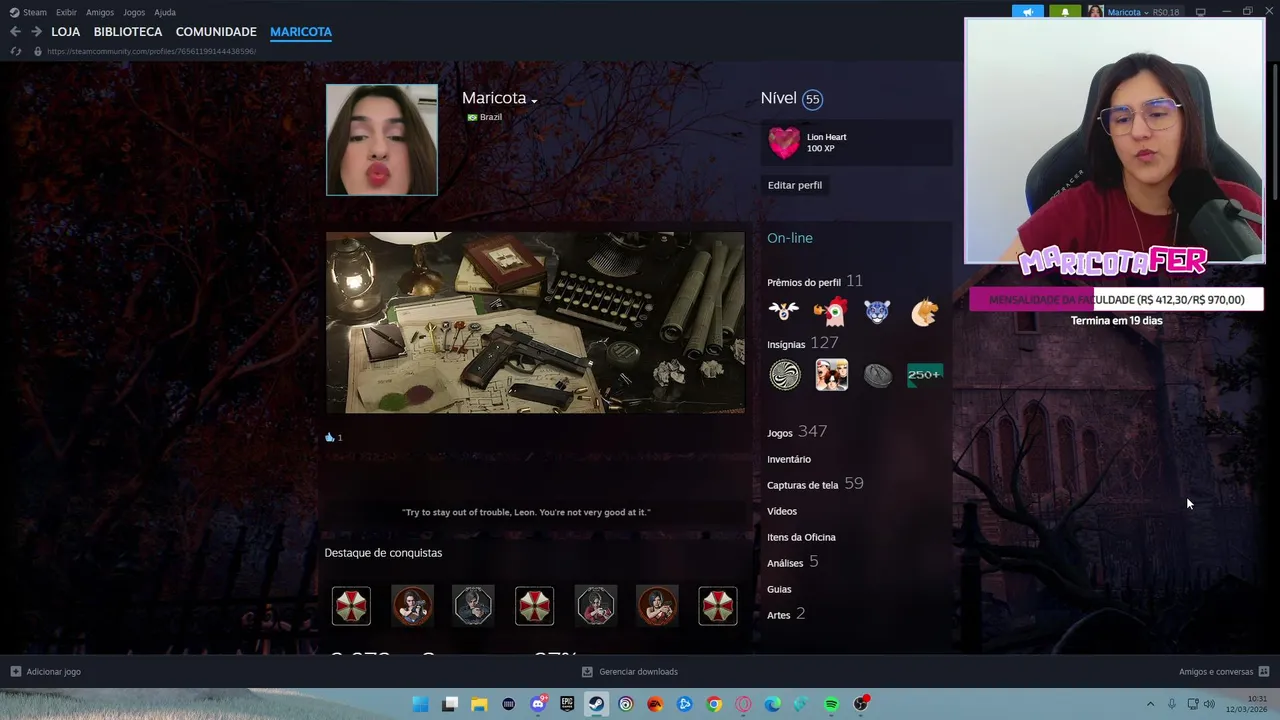
Task: Go back with the left arrow
Action: 15,32
